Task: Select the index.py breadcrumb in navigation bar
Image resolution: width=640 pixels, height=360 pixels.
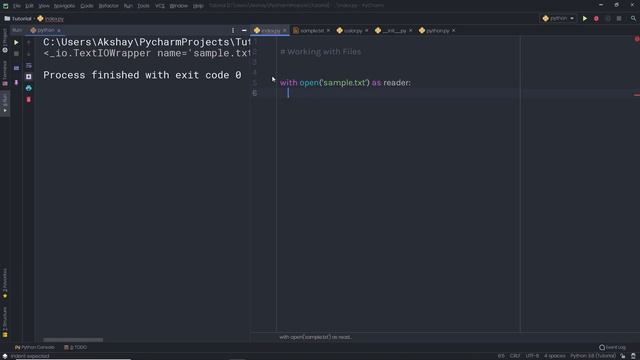Action: [51, 19]
